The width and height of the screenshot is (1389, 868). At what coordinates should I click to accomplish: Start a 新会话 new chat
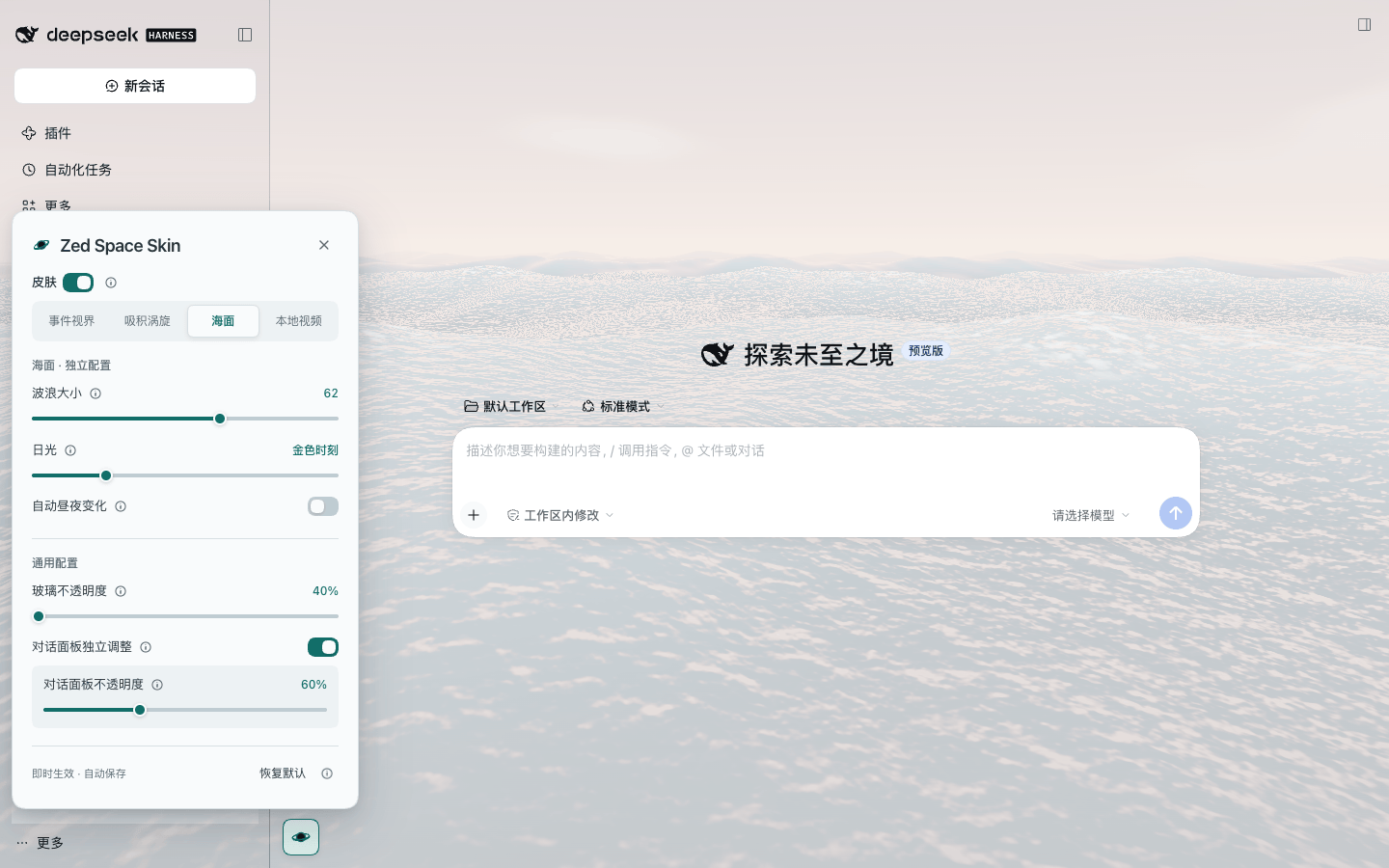[135, 86]
